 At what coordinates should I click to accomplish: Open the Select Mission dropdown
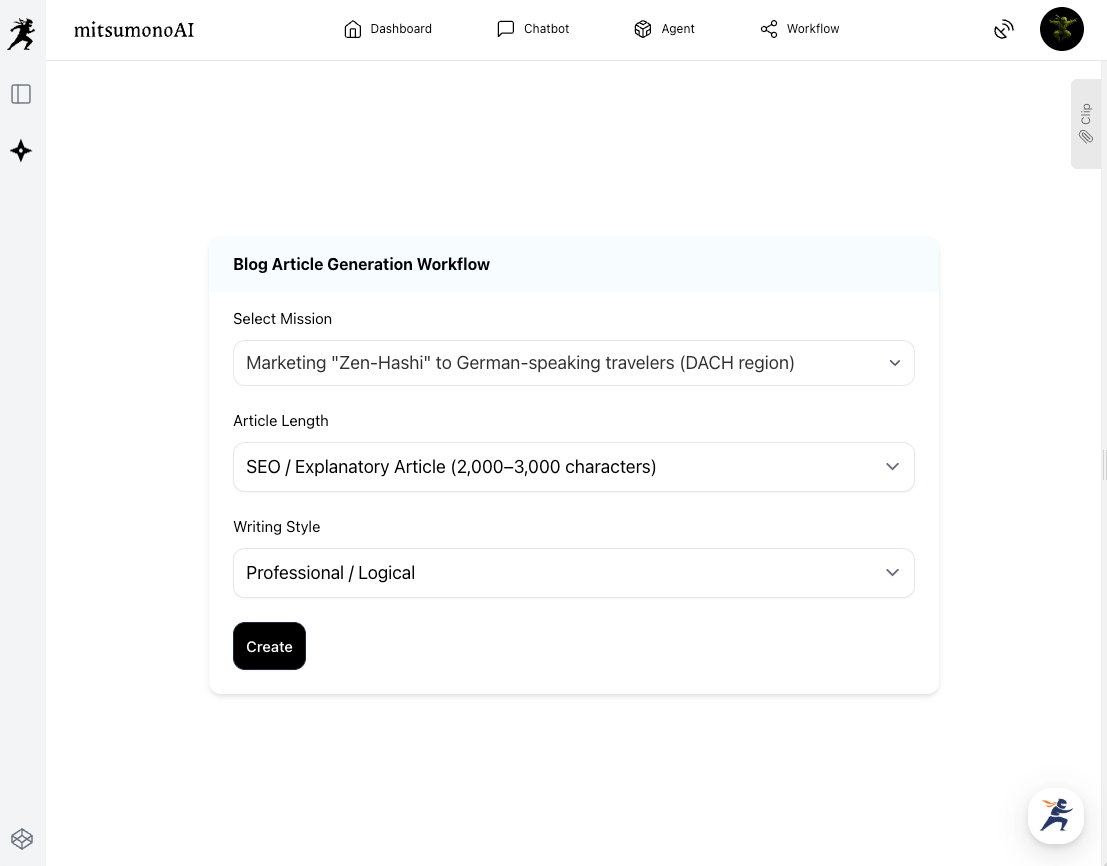click(573, 363)
